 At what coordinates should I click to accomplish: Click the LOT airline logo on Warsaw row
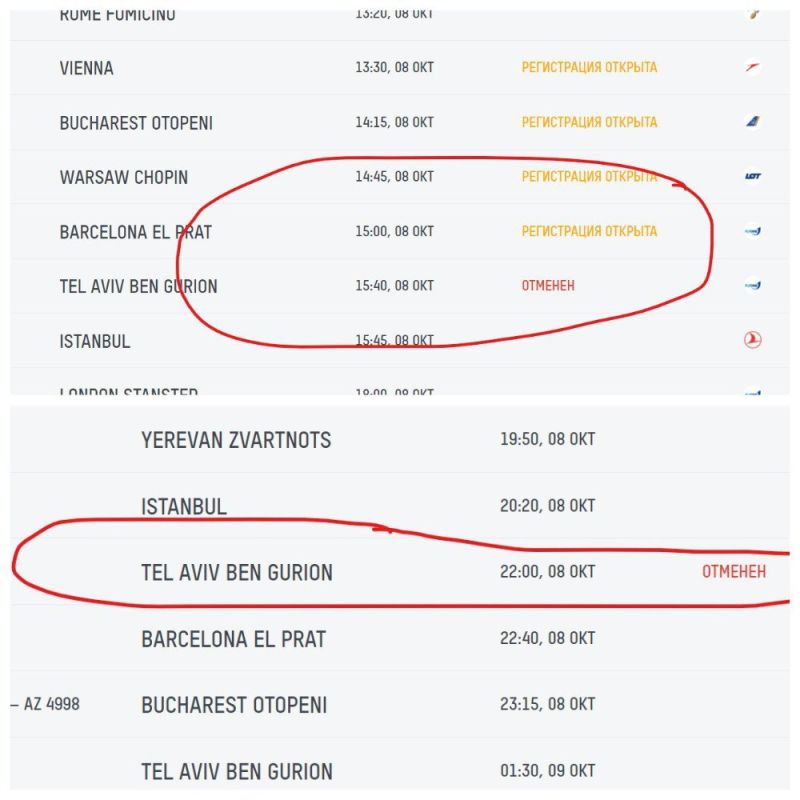(x=753, y=177)
